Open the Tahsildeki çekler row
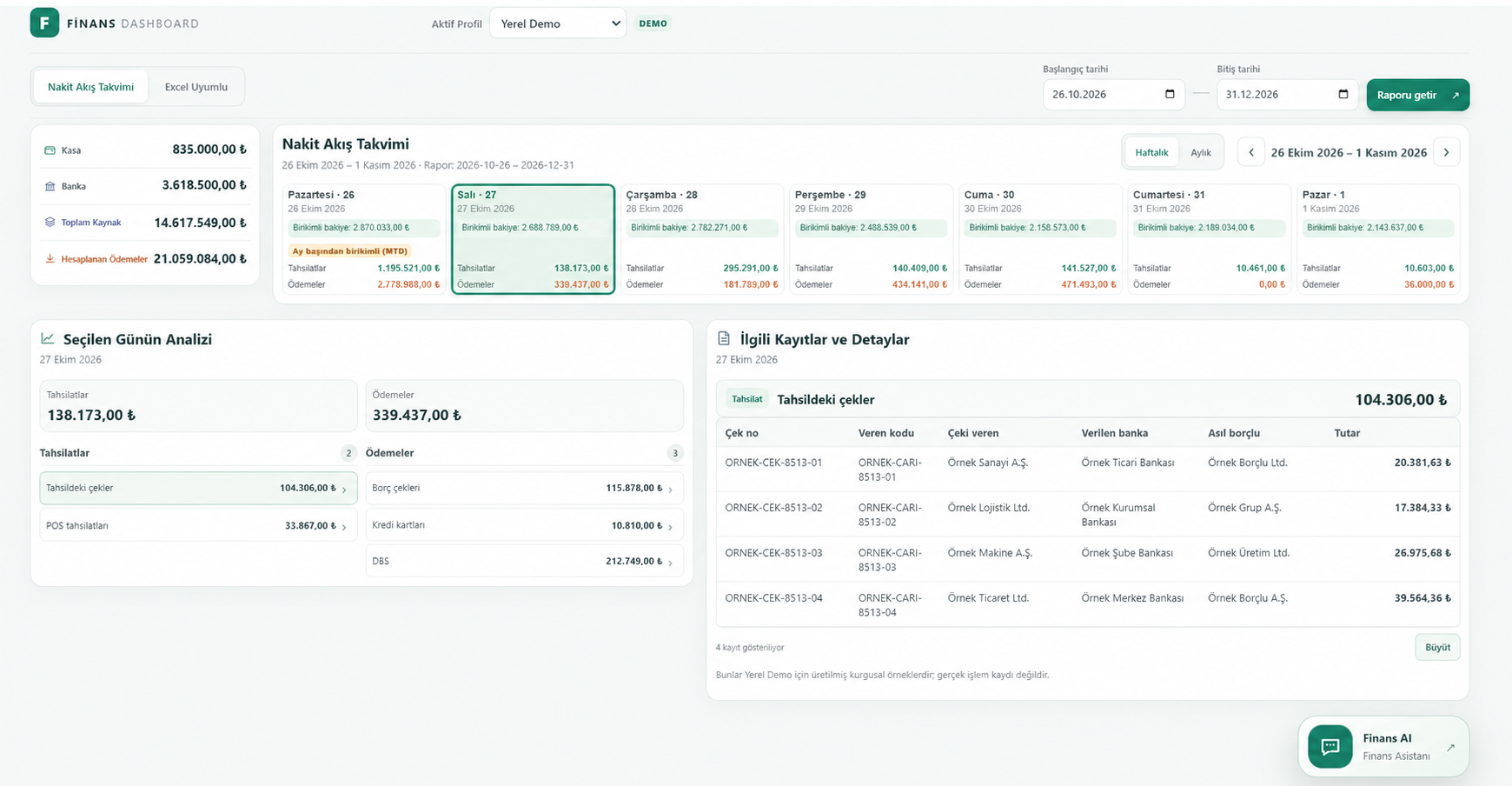Screen dimensions: 1512x786 (x=198, y=488)
